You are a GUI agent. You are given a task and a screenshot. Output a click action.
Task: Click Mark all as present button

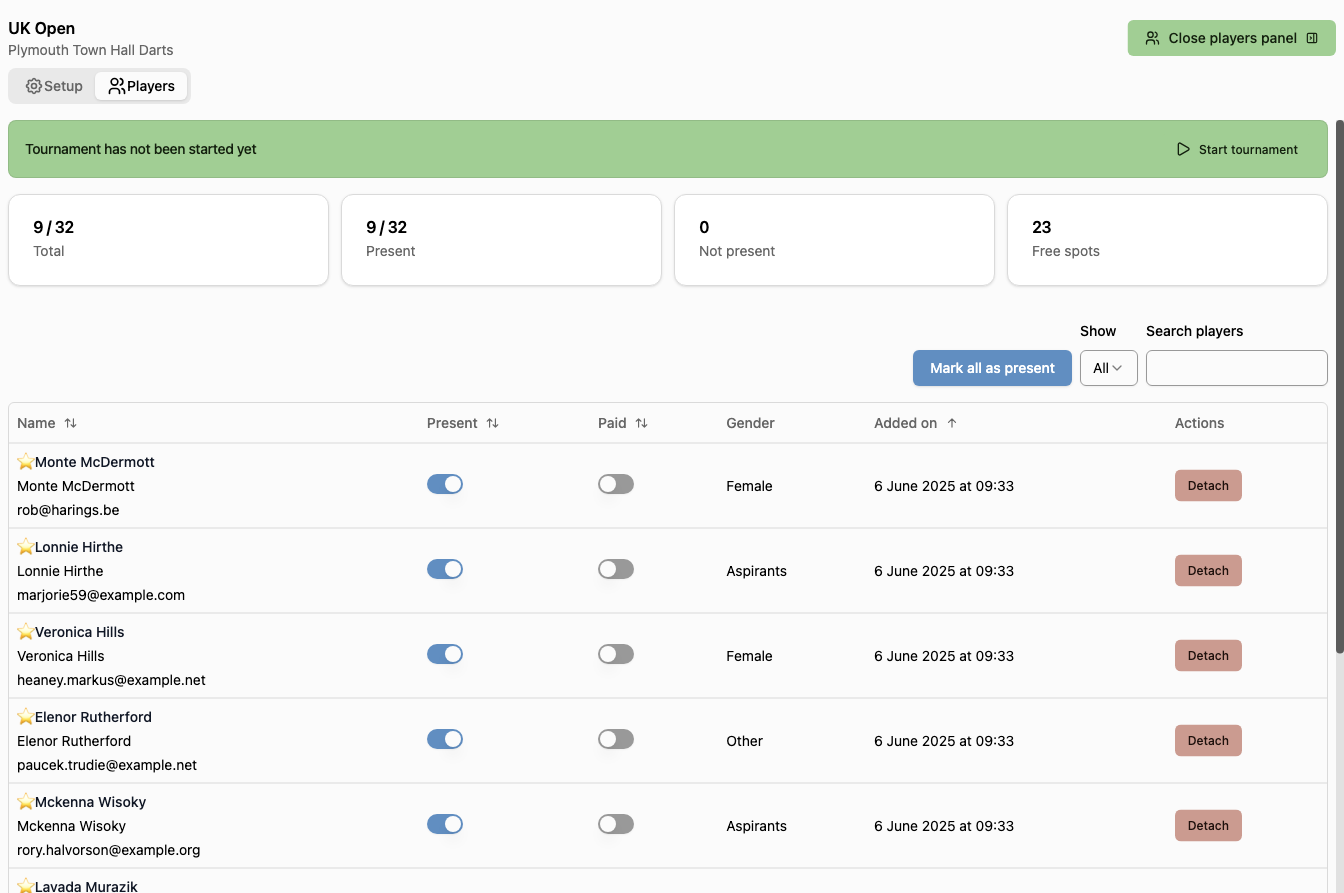pos(992,368)
